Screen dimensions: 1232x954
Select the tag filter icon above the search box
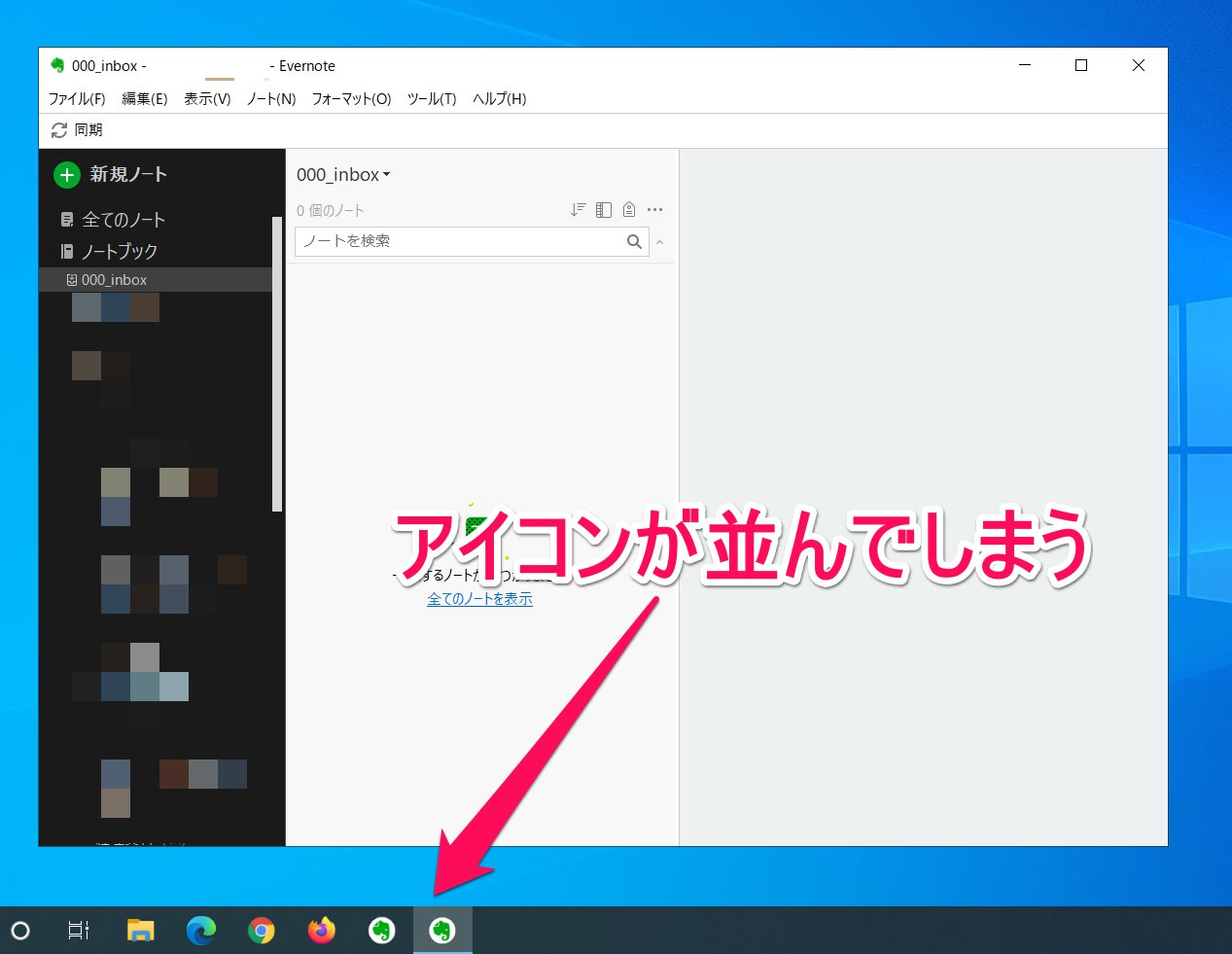click(x=628, y=209)
